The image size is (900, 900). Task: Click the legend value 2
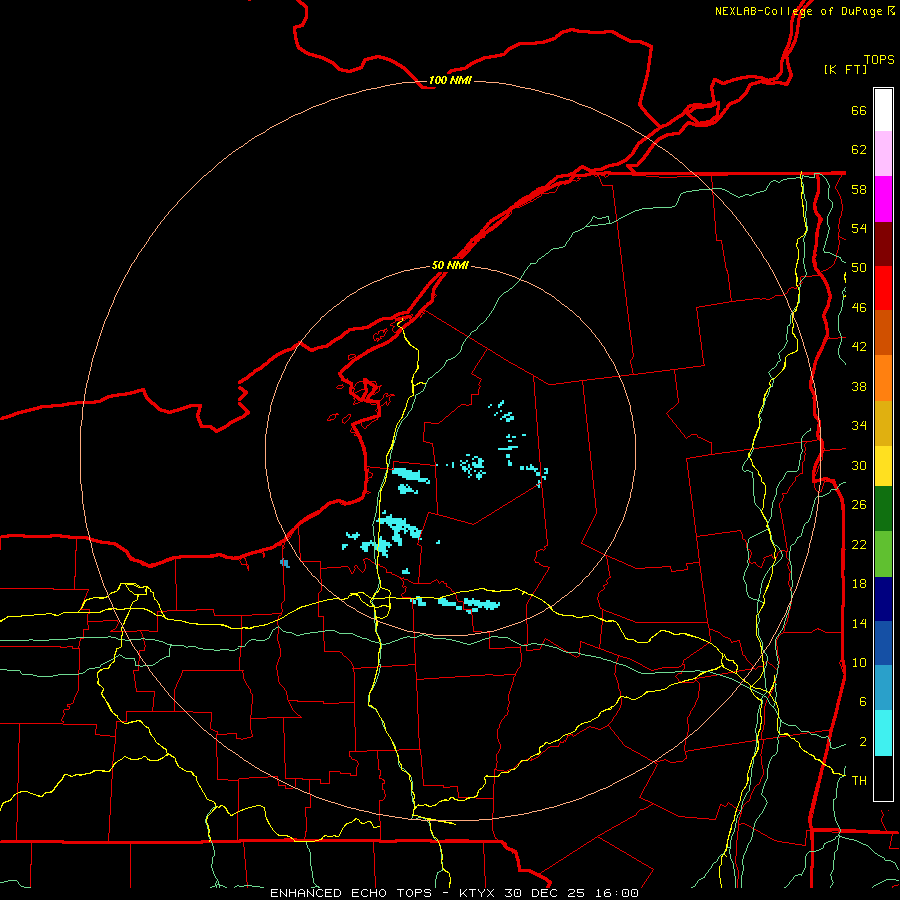coord(863,742)
